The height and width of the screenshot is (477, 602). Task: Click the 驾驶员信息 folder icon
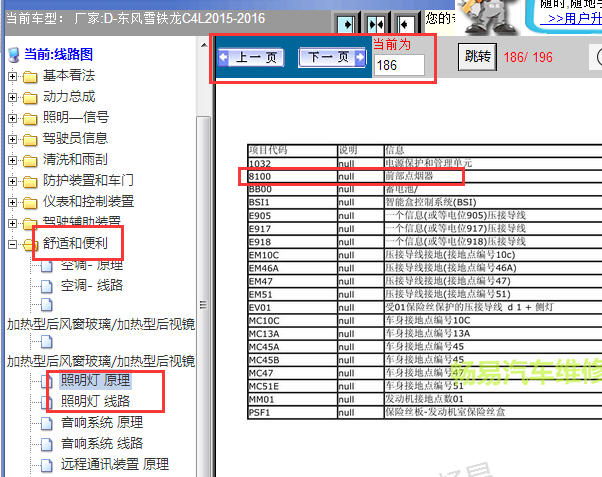(30, 140)
